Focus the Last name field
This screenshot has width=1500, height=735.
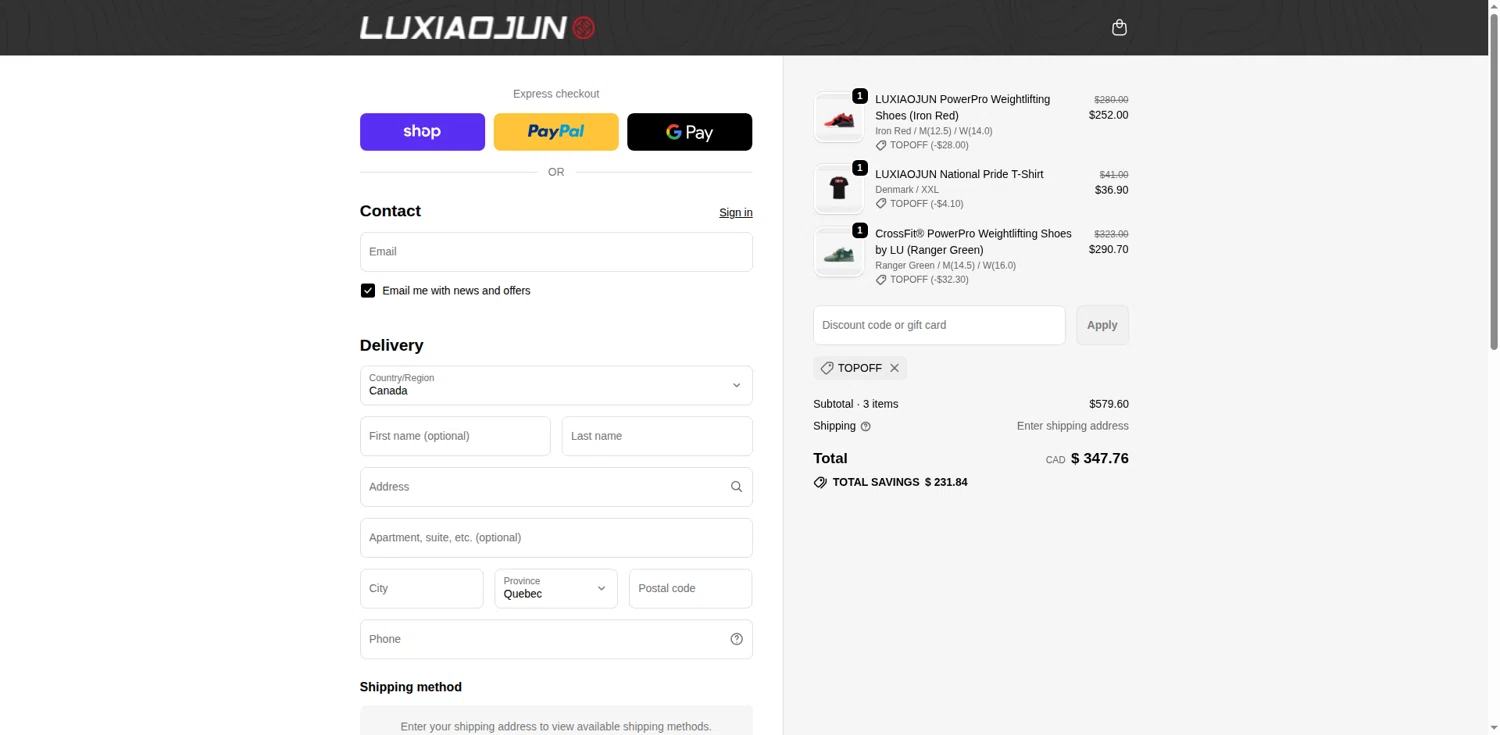[x=657, y=436]
